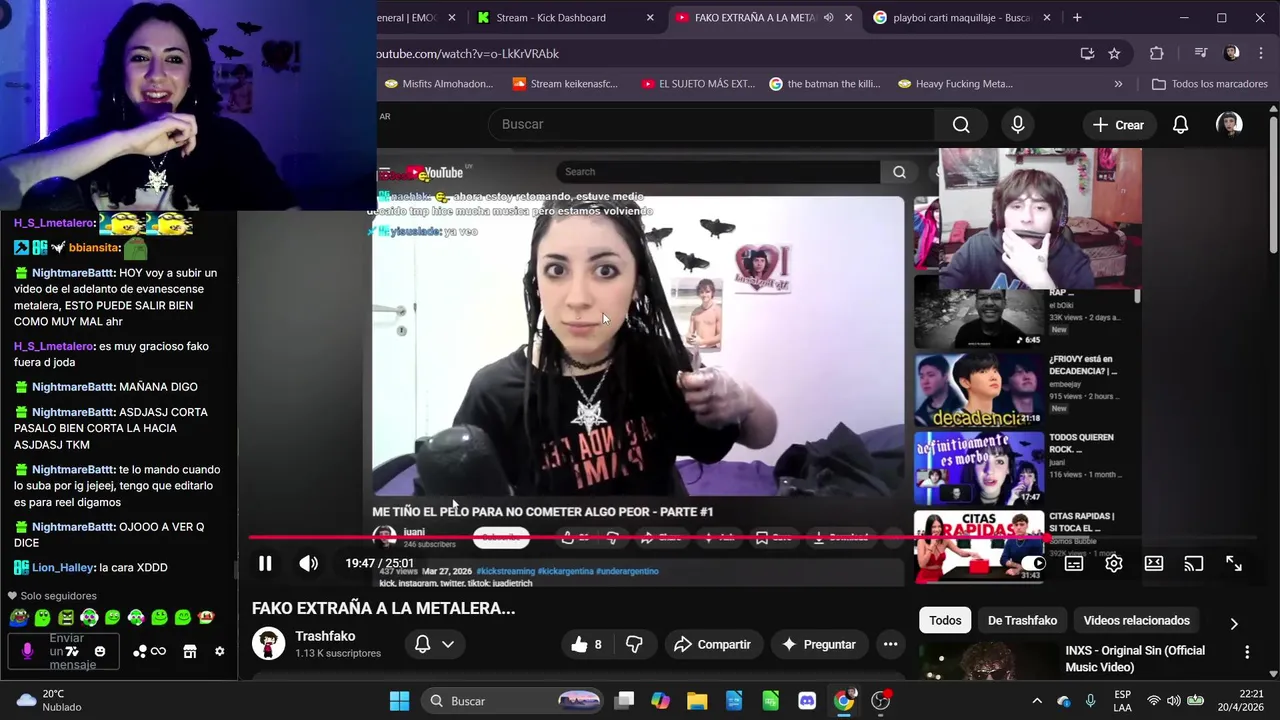Open Kick chat settings gear
Screen dimensions: 1280x720
click(220, 652)
